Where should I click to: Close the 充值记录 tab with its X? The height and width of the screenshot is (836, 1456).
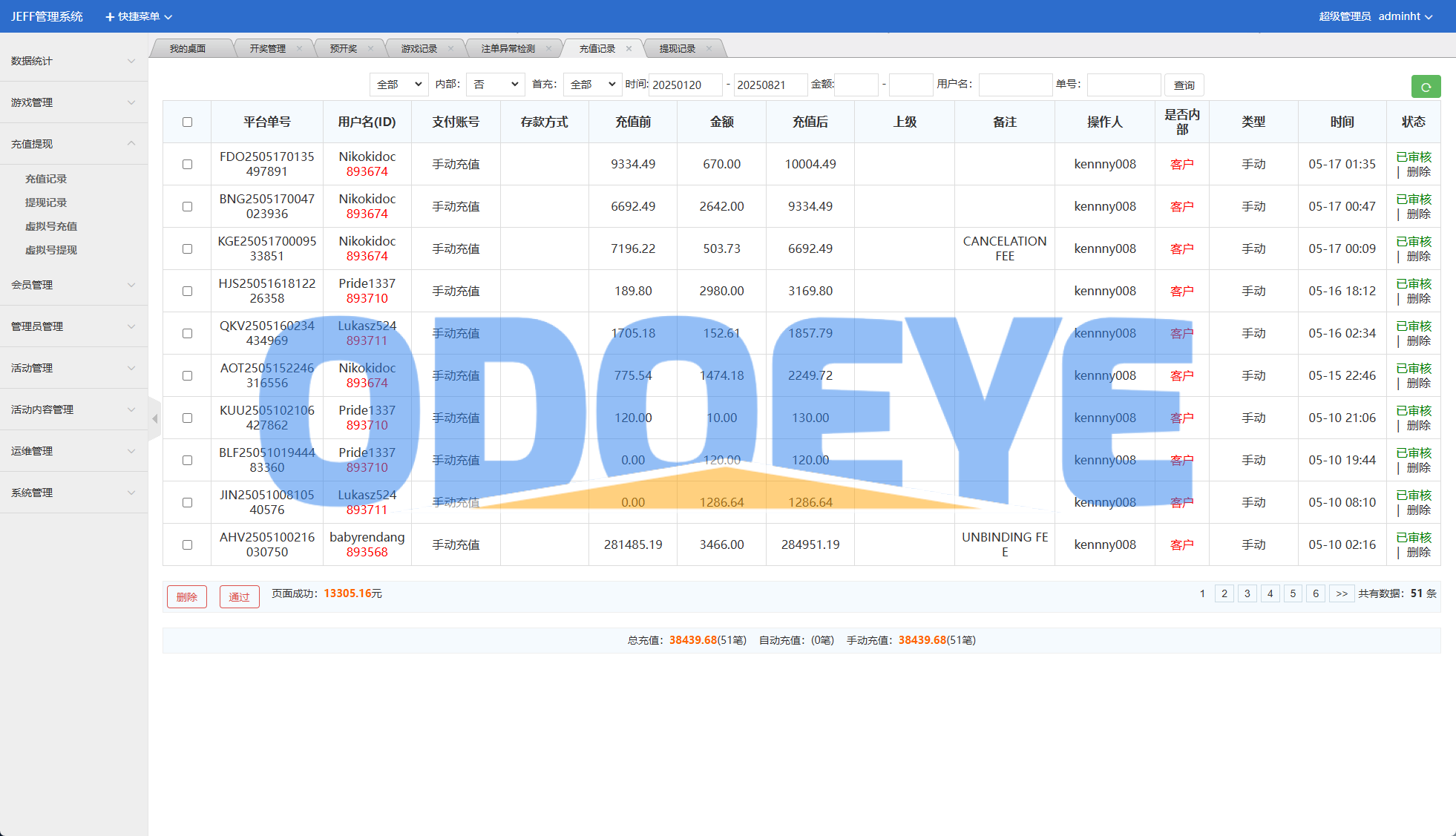[x=629, y=49]
